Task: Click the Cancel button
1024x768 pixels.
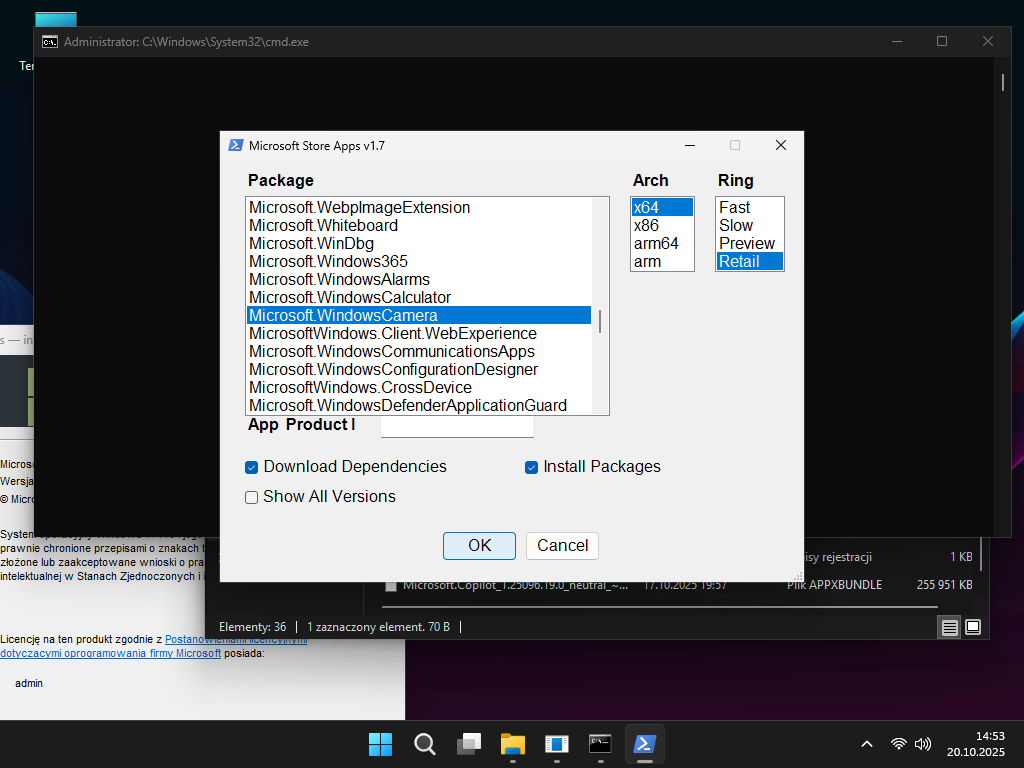Action: [x=562, y=545]
